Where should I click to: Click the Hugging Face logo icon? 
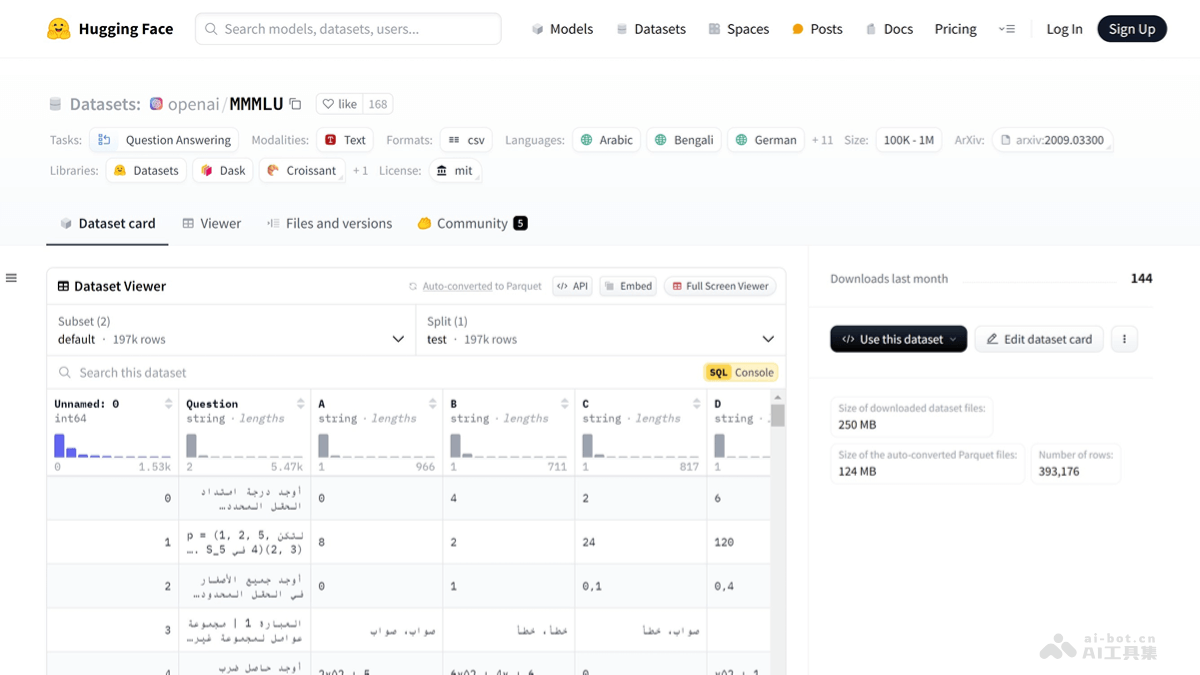59,29
